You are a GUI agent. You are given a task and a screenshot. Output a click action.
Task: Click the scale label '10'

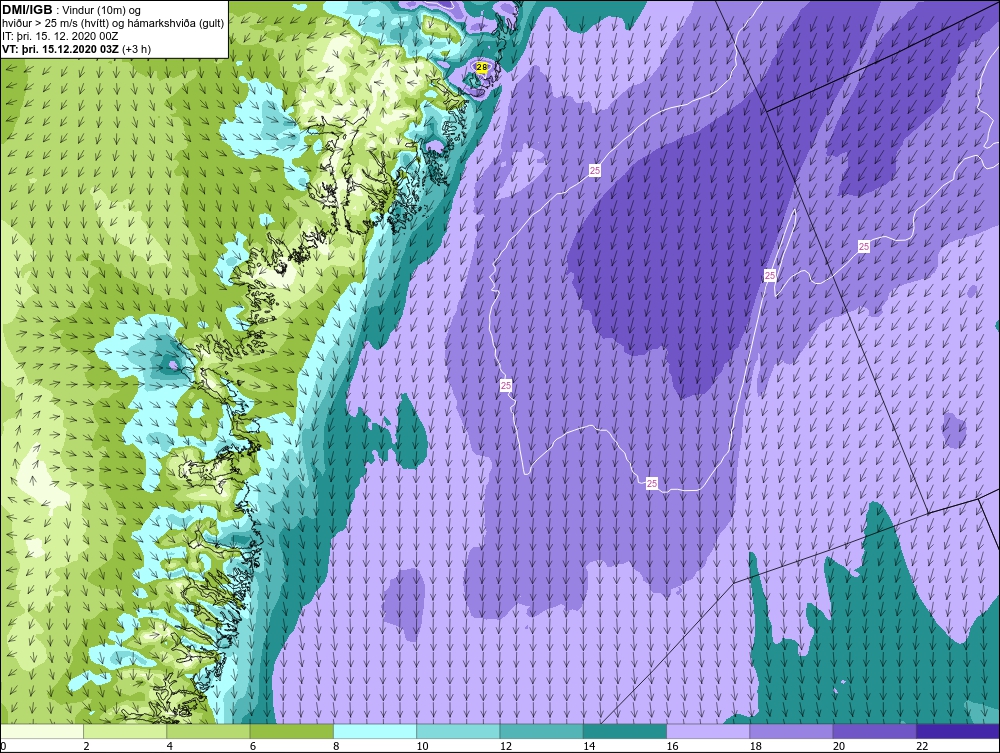[x=422, y=747]
